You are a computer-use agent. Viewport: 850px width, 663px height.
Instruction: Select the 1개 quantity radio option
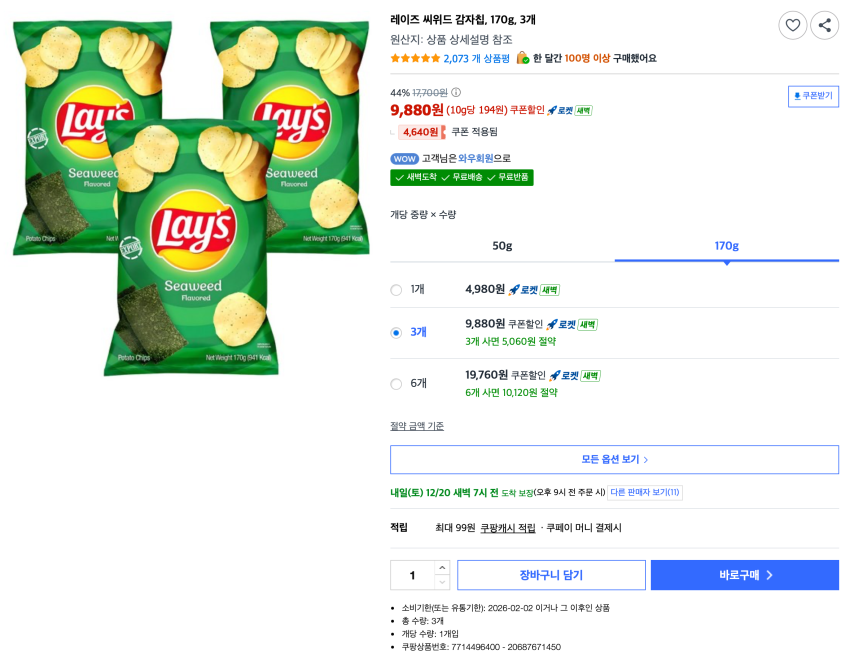click(396, 290)
